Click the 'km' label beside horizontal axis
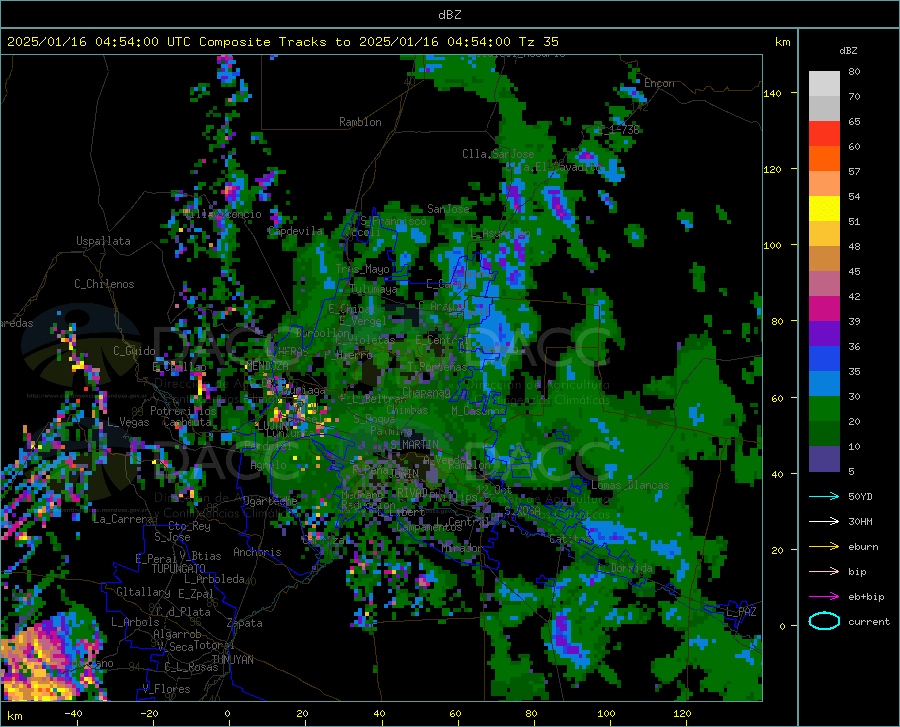The width and height of the screenshot is (900, 727). [x=14, y=716]
